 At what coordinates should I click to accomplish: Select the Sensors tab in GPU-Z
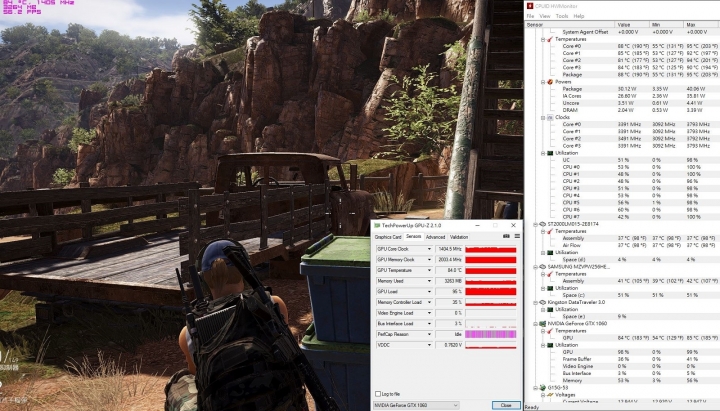tap(414, 236)
